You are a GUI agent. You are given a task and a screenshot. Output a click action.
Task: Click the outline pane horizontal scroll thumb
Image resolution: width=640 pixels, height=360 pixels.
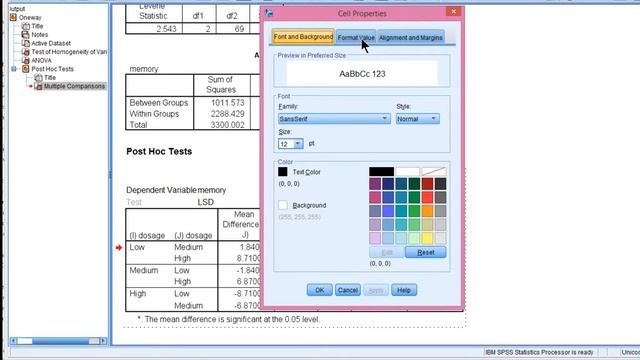(x=24, y=341)
